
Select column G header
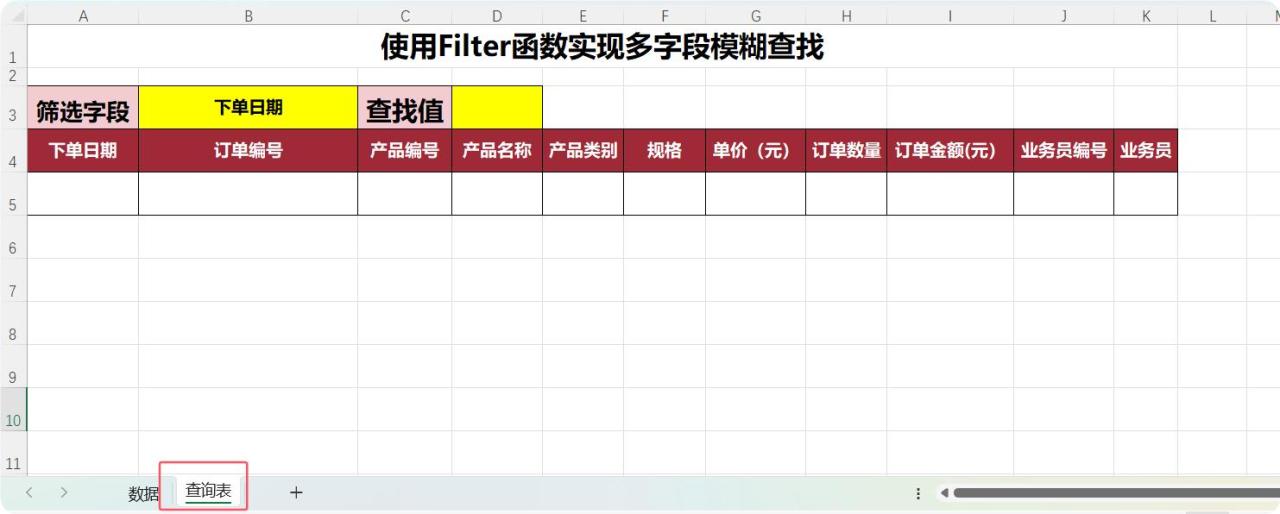pos(755,15)
